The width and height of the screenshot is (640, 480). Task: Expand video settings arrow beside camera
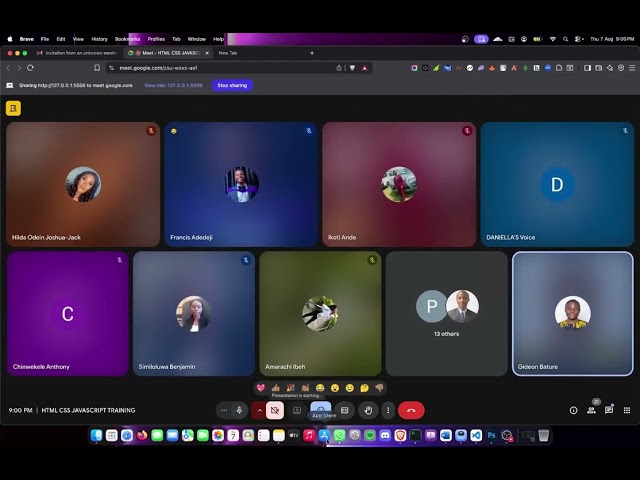[259, 410]
